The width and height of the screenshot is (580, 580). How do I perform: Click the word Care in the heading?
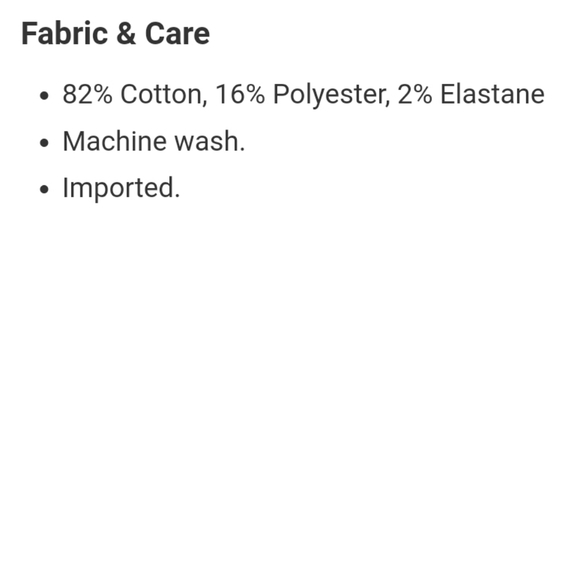point(178,34)
